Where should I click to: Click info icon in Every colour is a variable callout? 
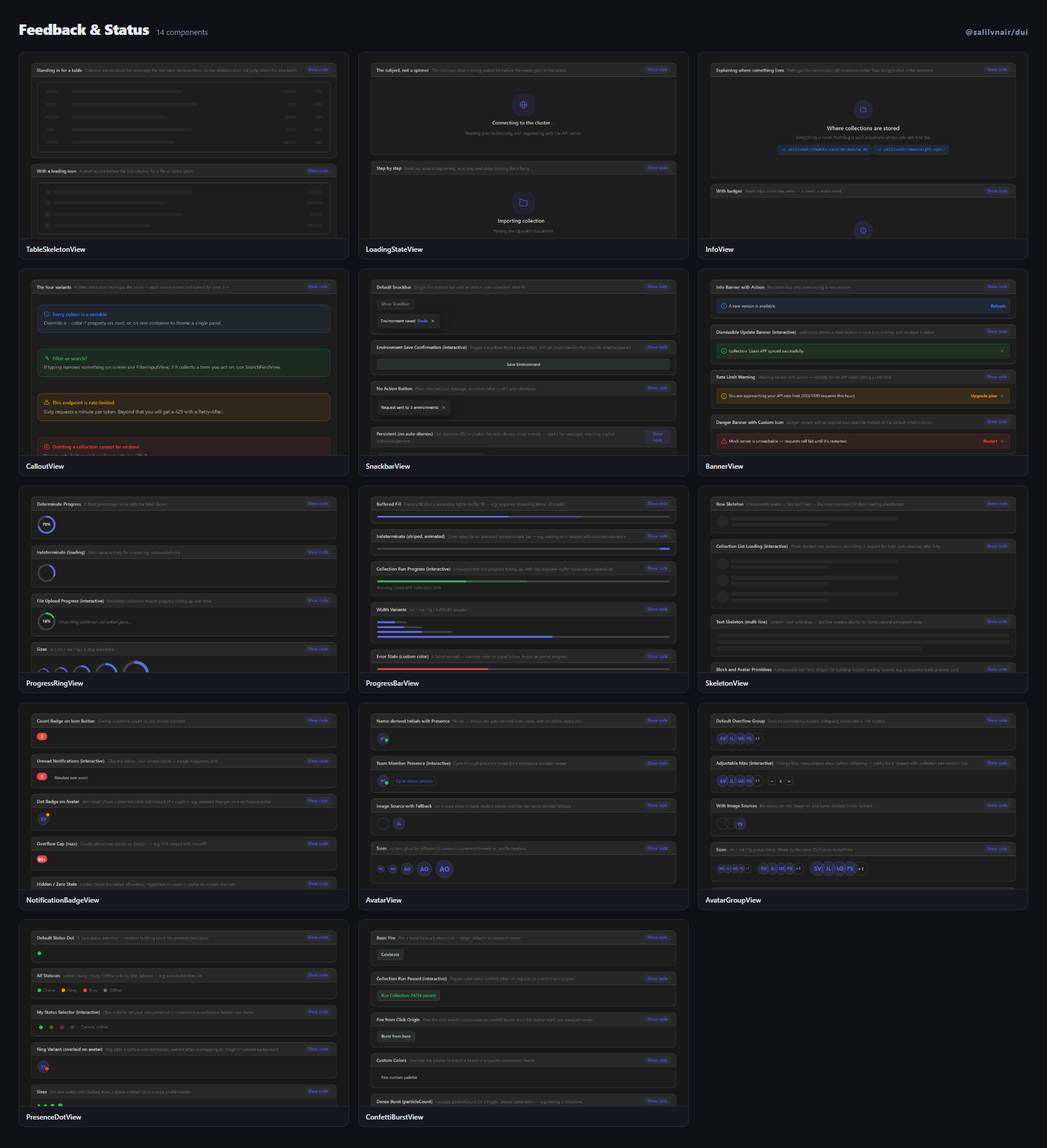[x=47, y=314]
